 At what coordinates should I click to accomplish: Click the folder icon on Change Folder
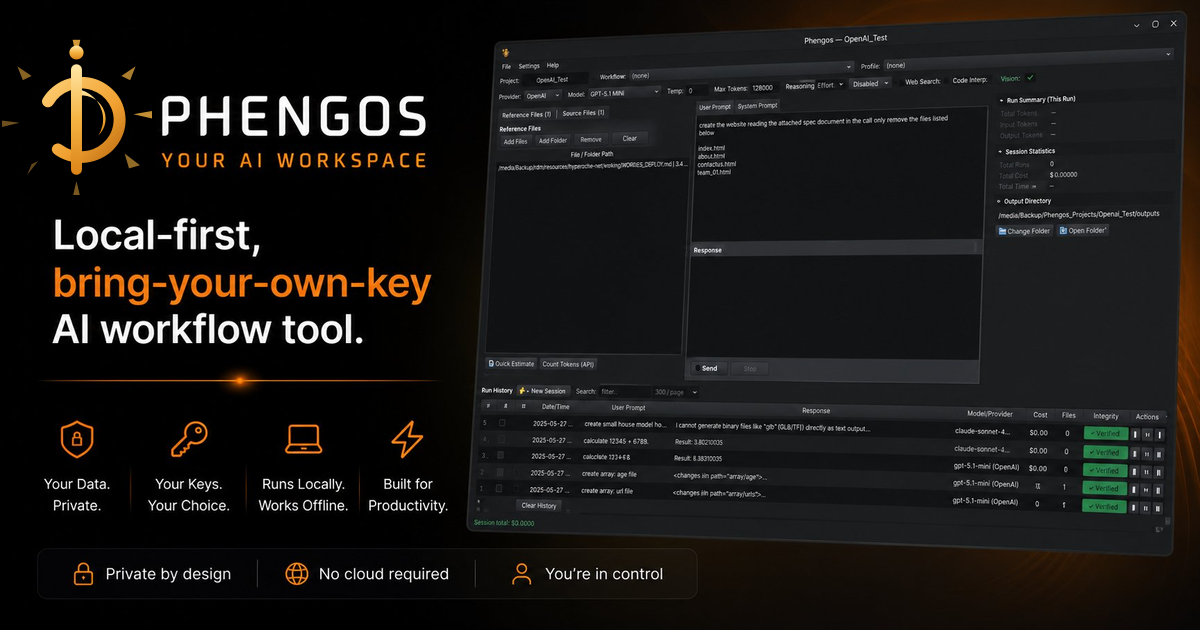[1002, 231]
